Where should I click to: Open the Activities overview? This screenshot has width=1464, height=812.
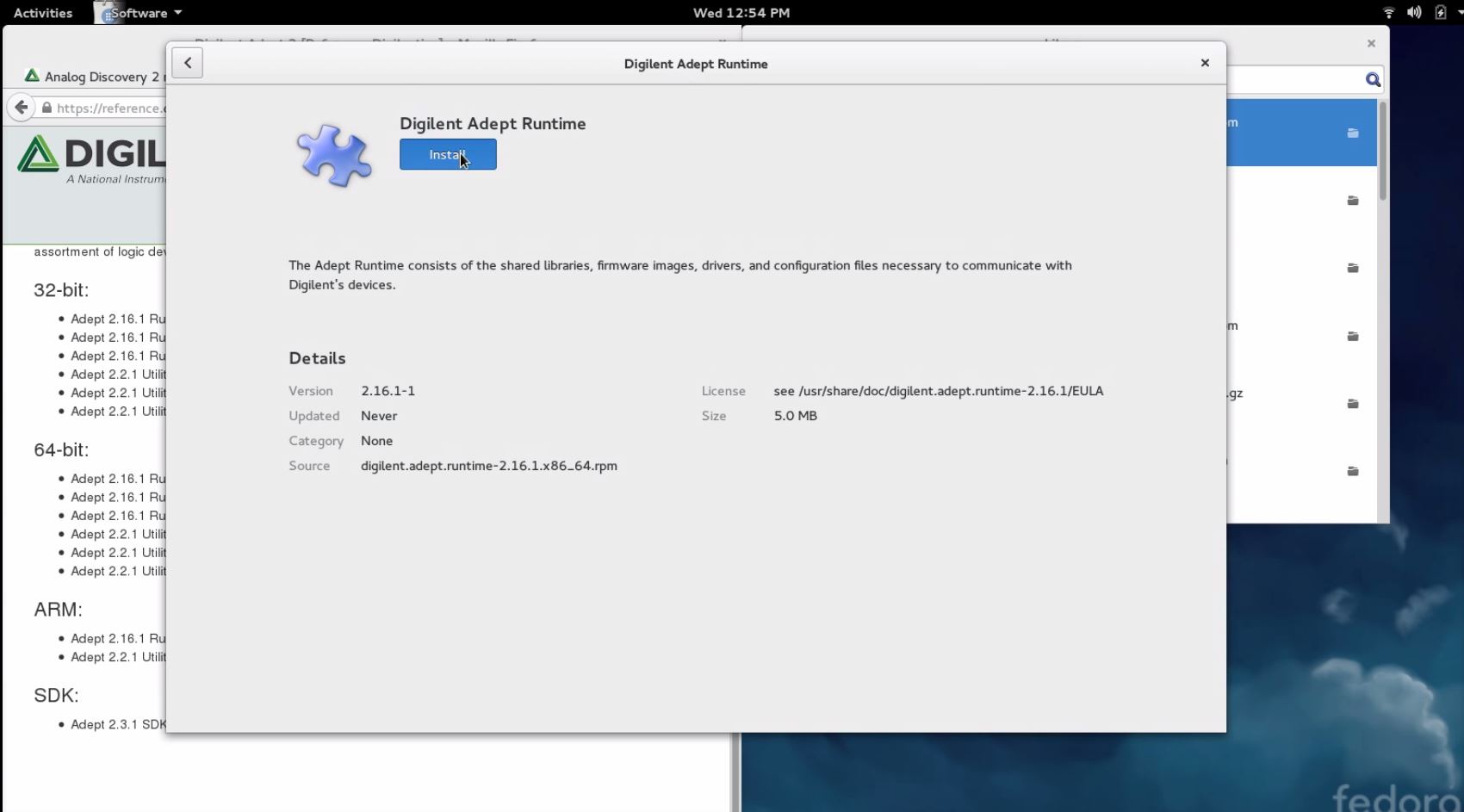coord(43,13)
